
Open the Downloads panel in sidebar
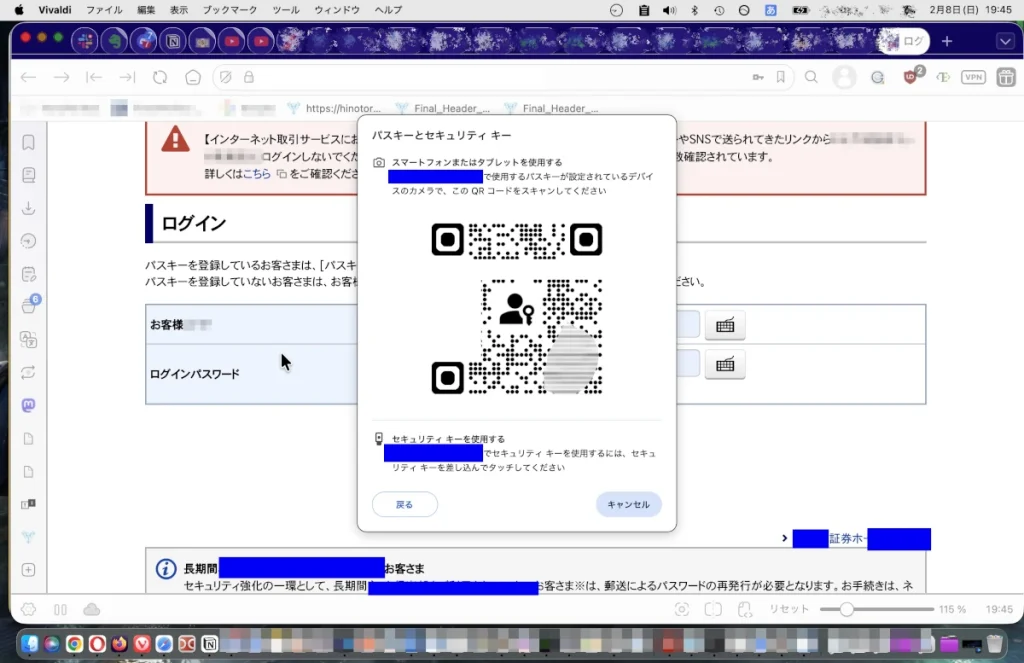[29, 208]
